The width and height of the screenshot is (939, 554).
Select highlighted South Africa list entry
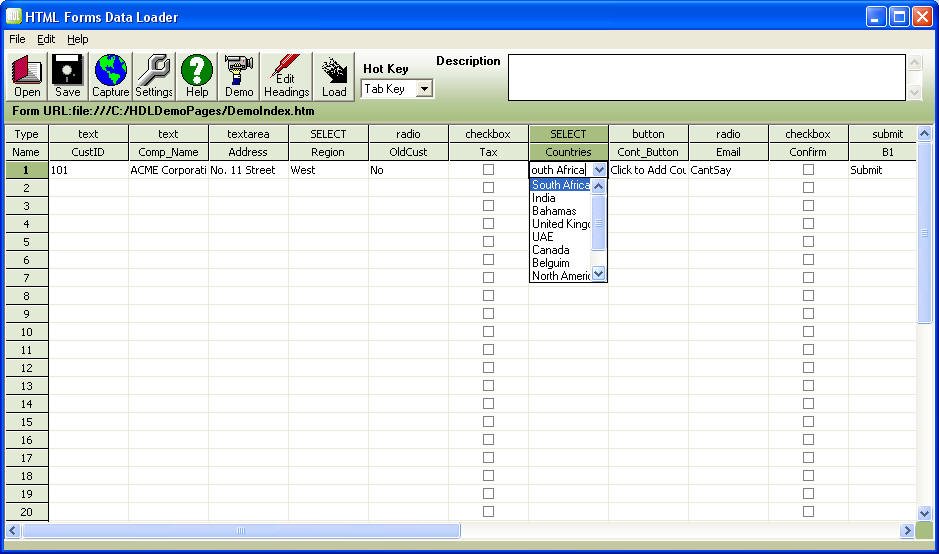(561, 185)
